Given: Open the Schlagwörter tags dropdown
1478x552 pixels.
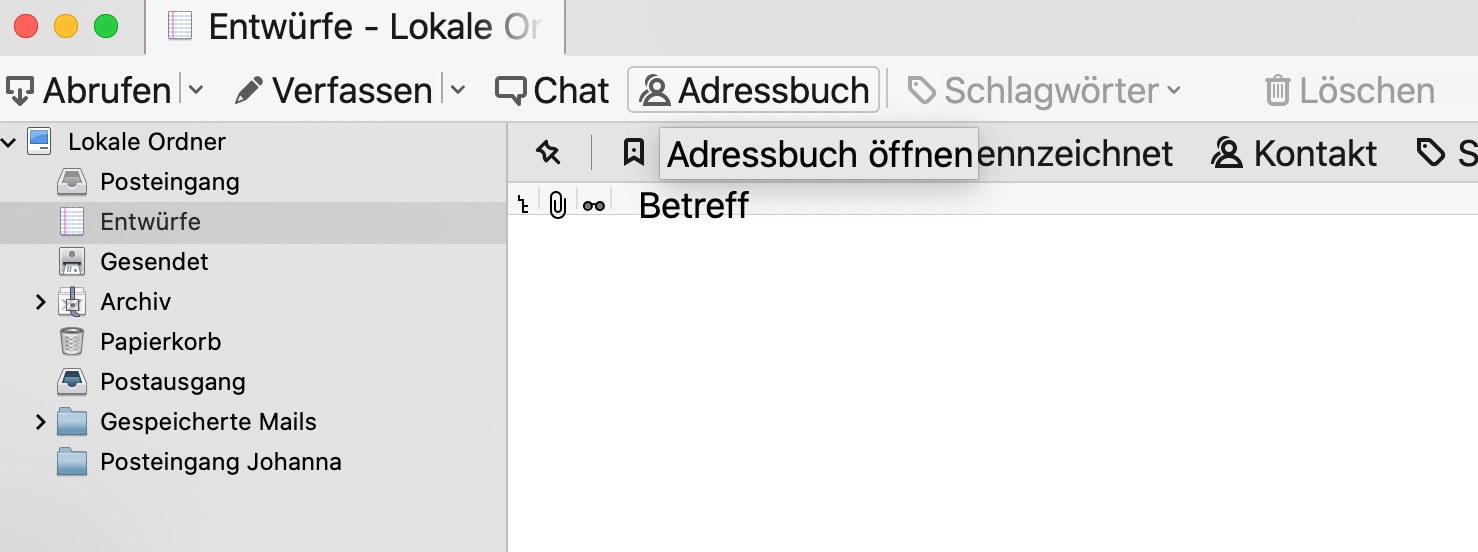Looking at the screenshot, I should 1044,91.
